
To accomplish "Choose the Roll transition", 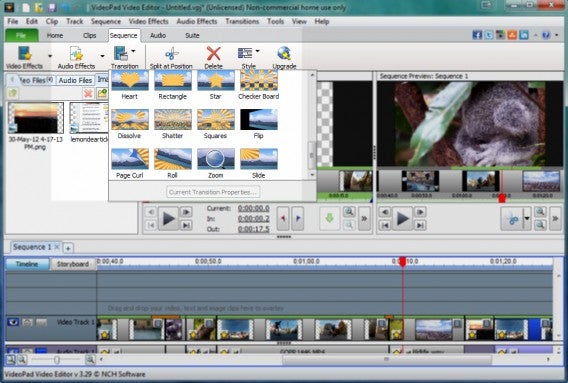I will click(172, 163).
